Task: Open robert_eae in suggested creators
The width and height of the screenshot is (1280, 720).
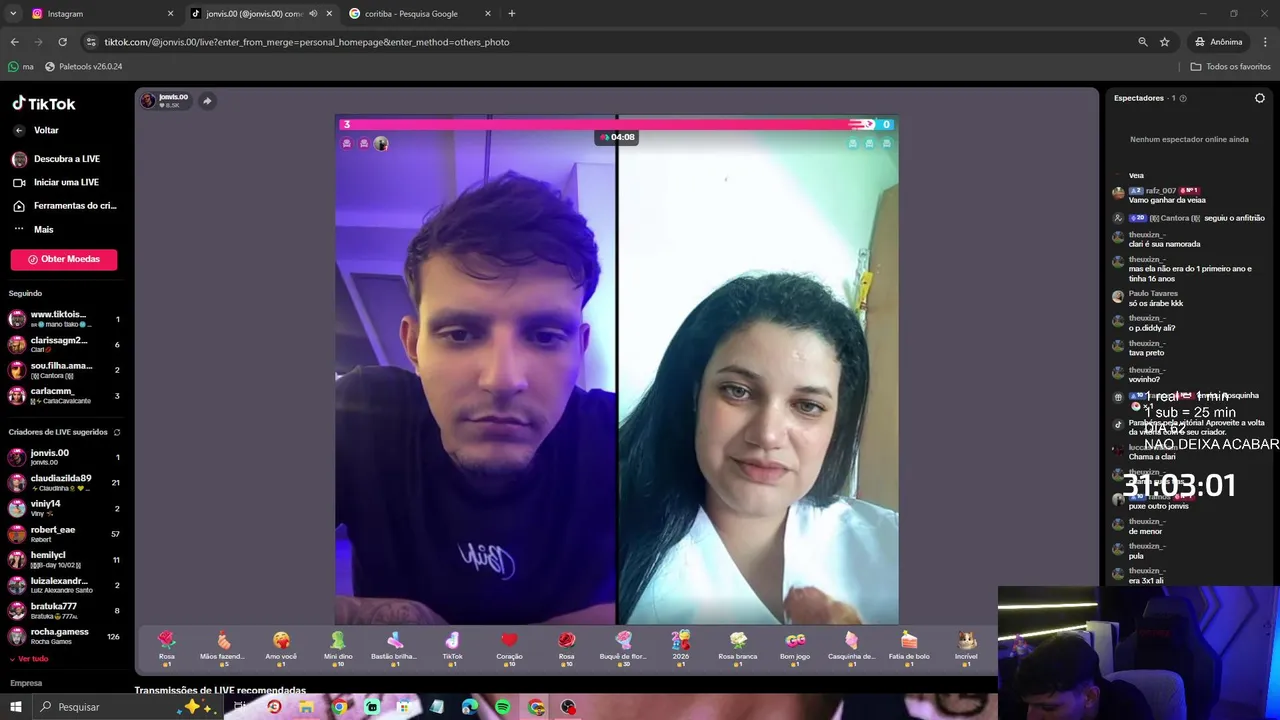Action: click(x=64, y=534)
